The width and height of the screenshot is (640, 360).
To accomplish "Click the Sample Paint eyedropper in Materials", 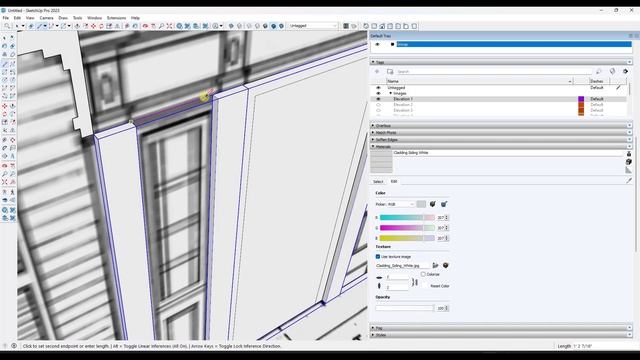I will click(629, 180).
